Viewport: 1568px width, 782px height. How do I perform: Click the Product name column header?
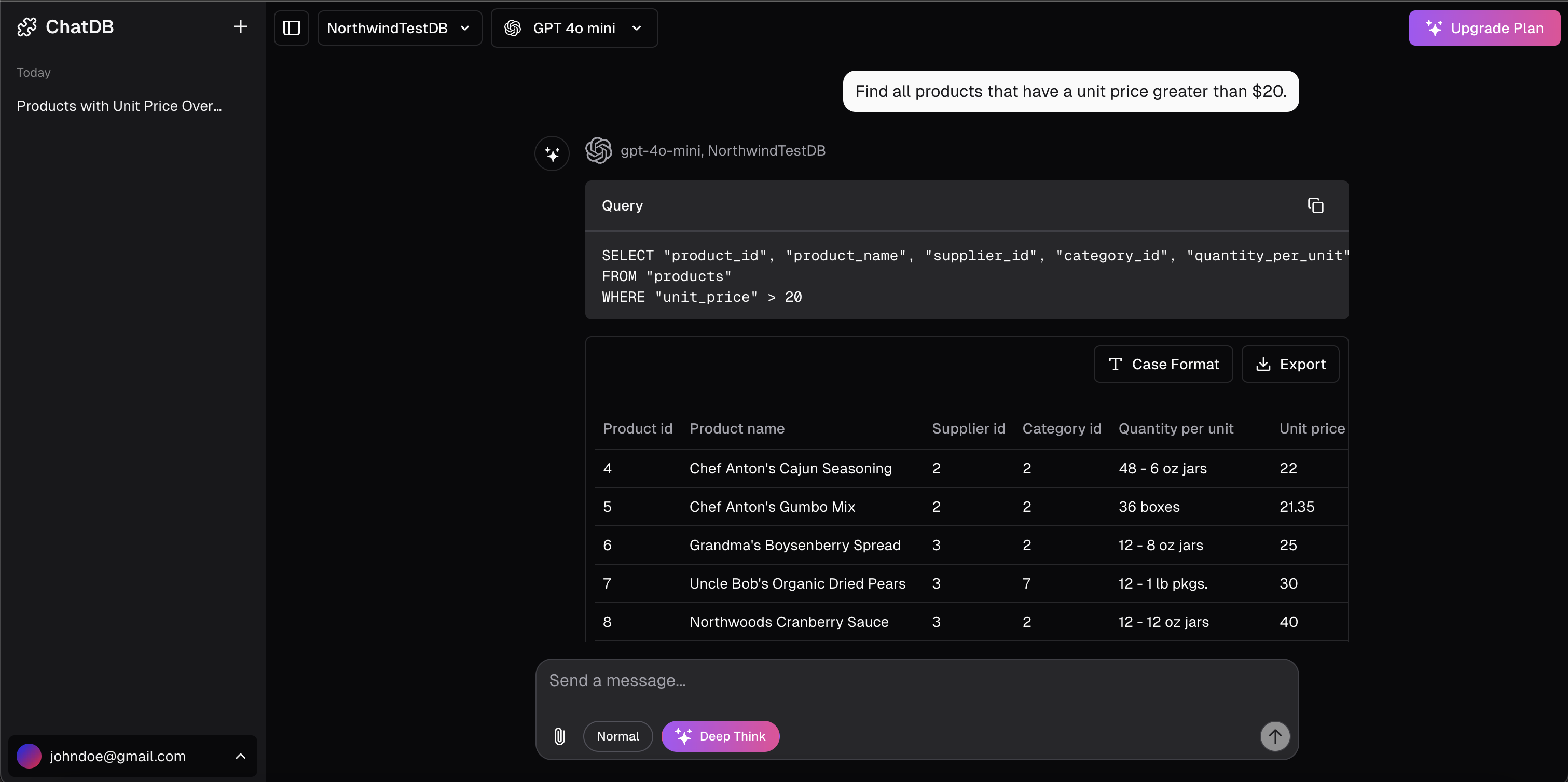(736, 428)
